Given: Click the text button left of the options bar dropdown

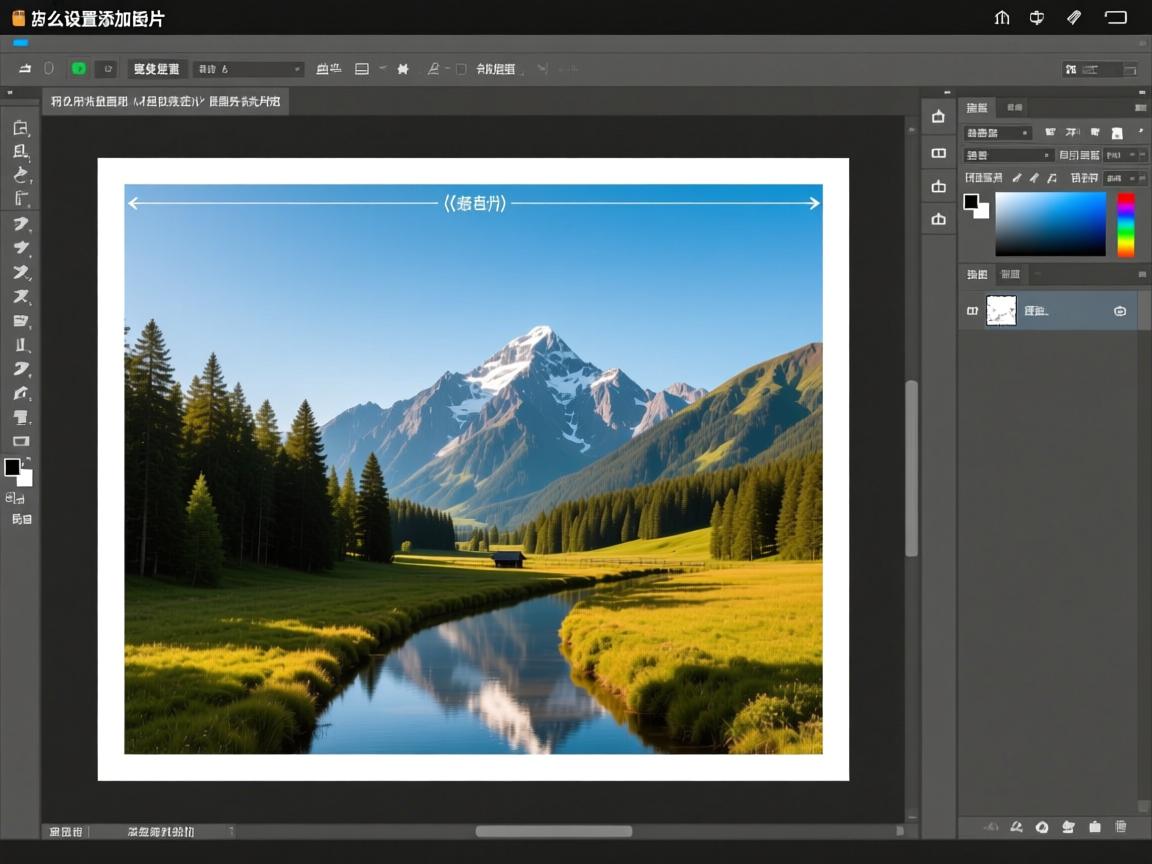Looking at the screenshot, I should tap(157, 69).
